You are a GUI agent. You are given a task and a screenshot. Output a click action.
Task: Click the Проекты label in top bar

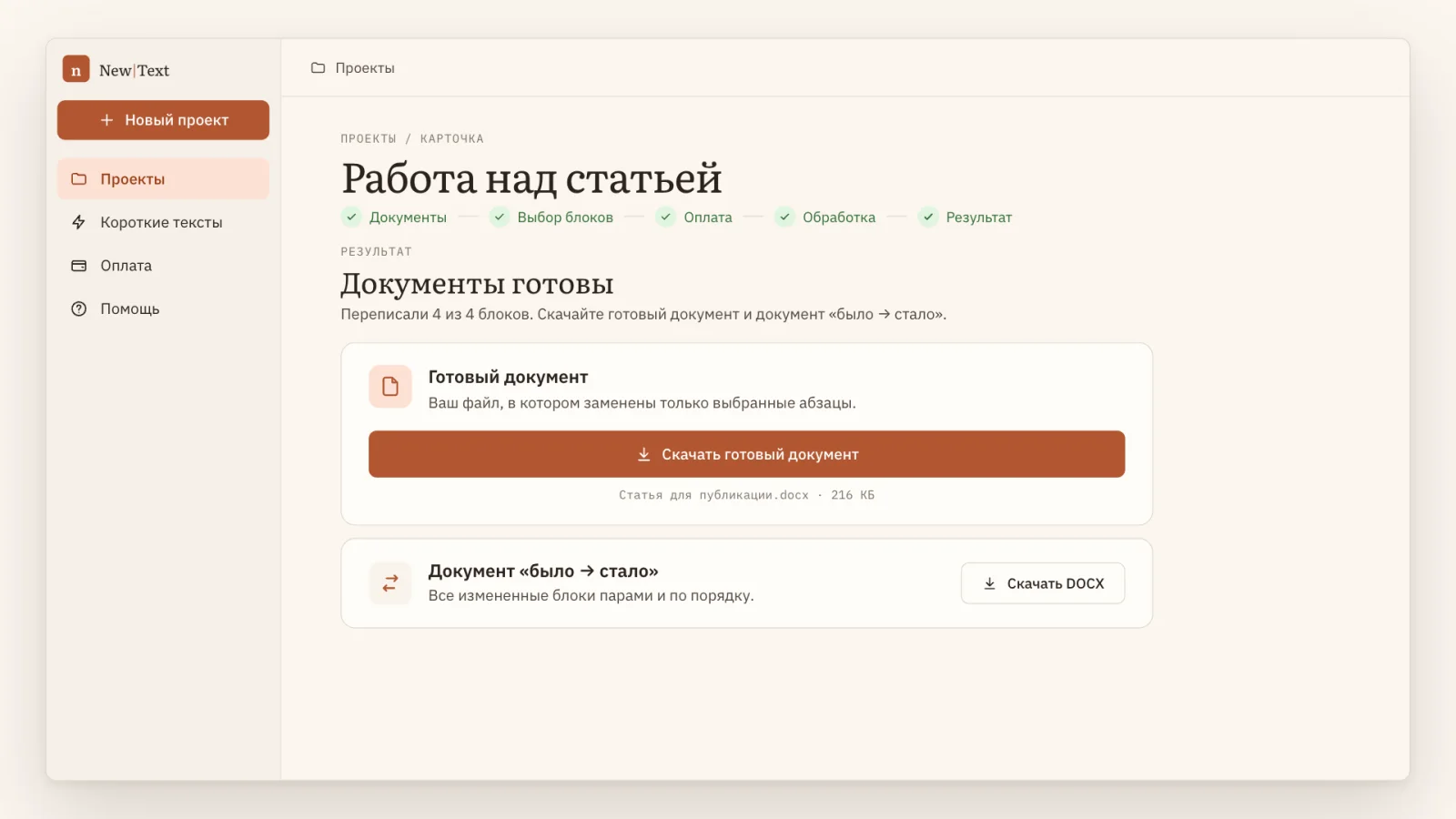(x=365, y=68)
